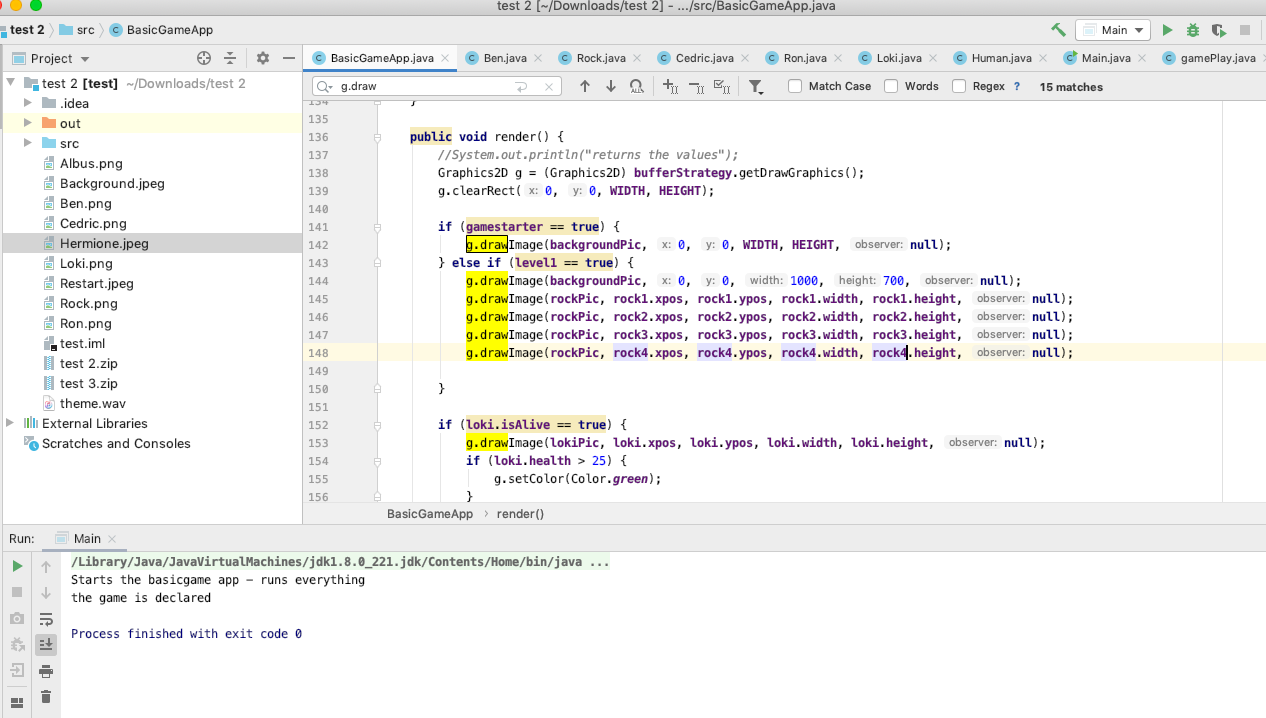Screen dimensions: 1266x718
Task: Switch to the Cedric.java tab
Action: pos(704,58)
